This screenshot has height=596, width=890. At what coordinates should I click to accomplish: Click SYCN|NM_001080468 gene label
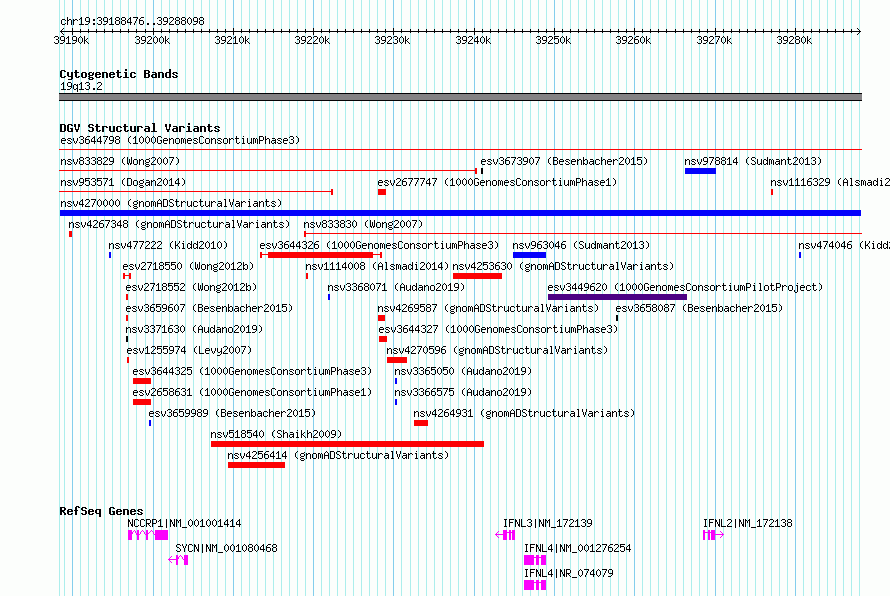pos(226,548)
